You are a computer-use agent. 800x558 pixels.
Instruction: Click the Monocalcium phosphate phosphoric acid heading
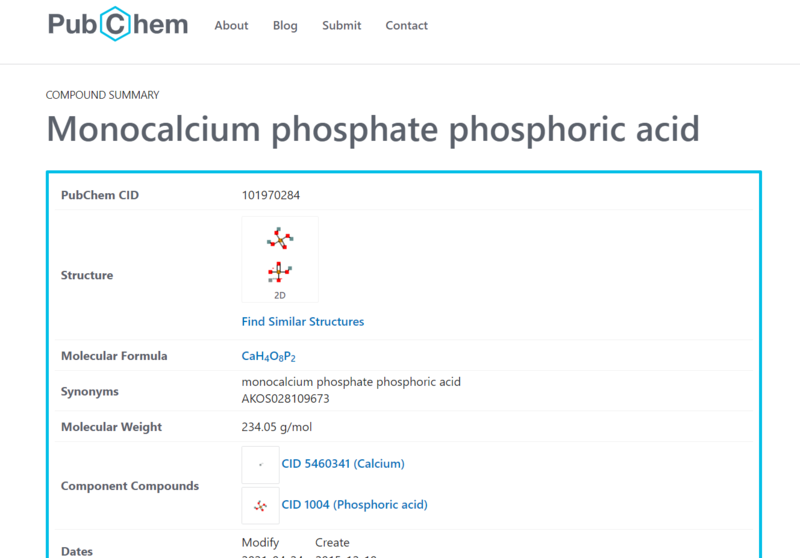click(x=373, y=131)
